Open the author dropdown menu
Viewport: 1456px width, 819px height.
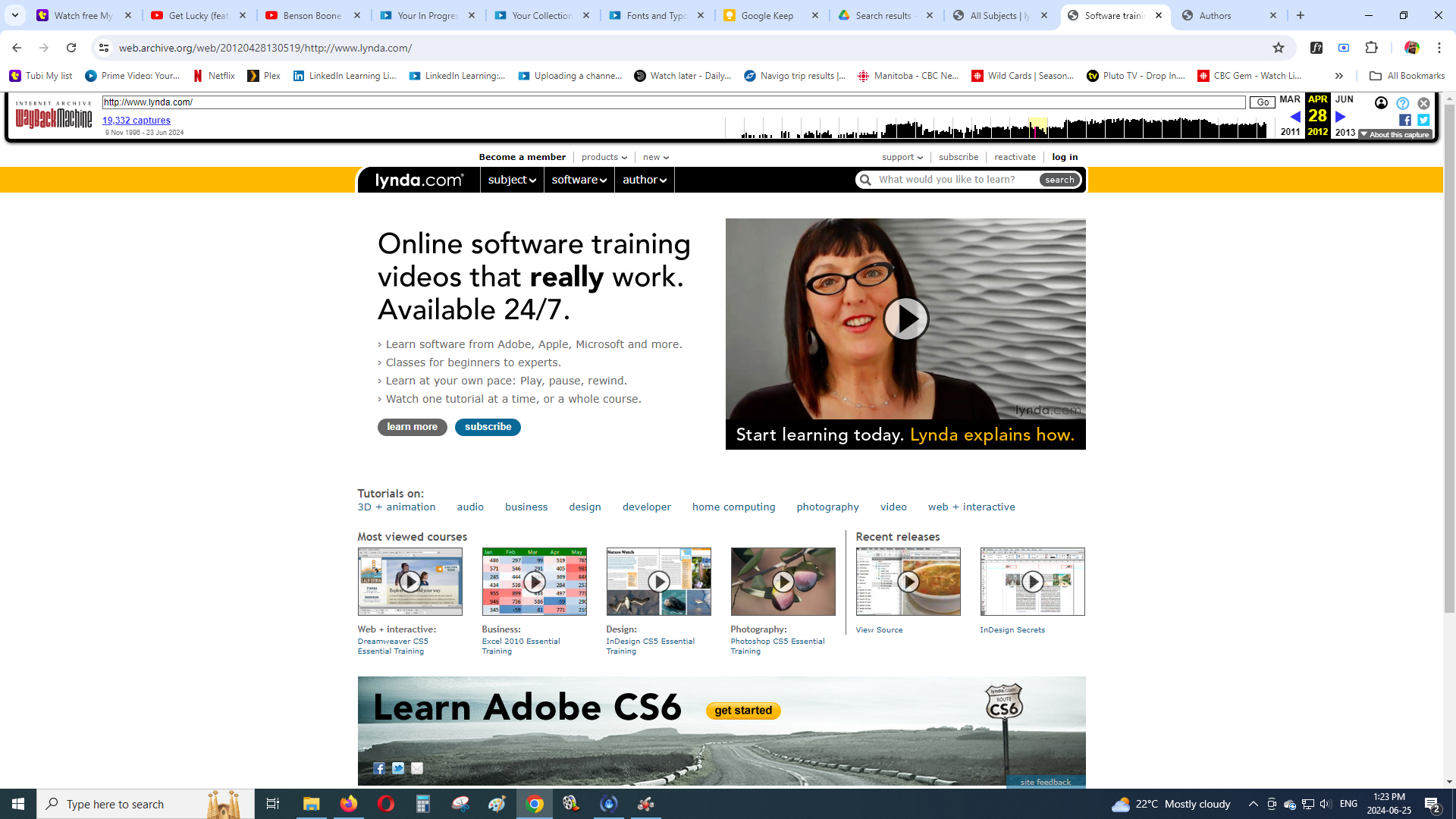644,180
